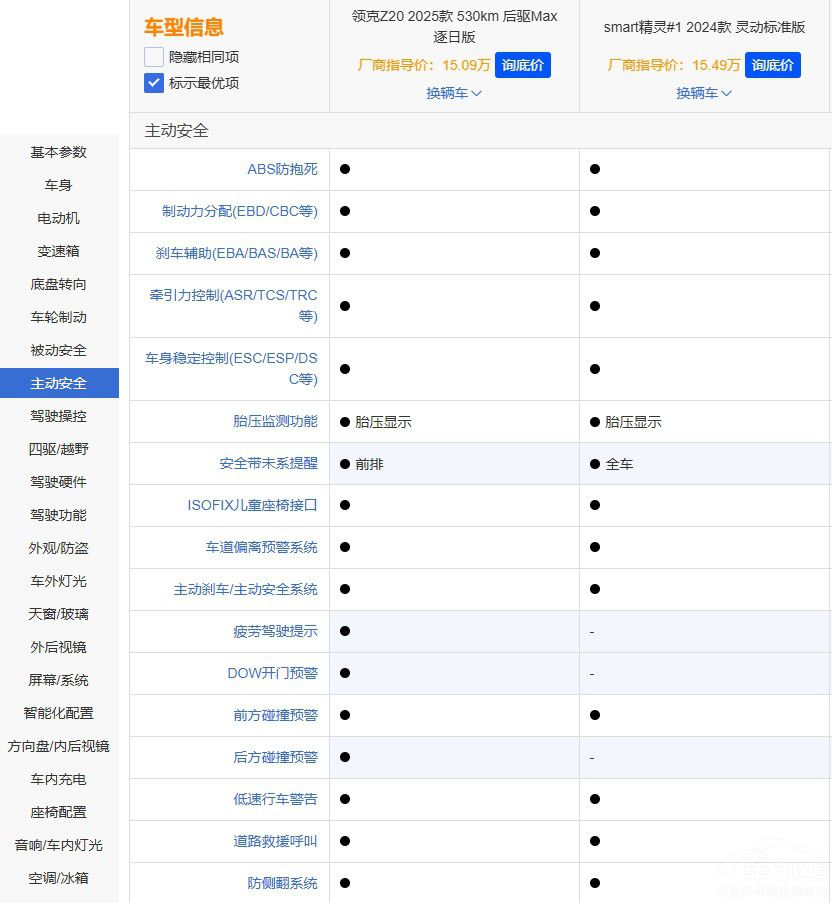Click 询底价 button for 领克Z20
The height and width of the screenshot is (903, 832).
coord(522,65)
